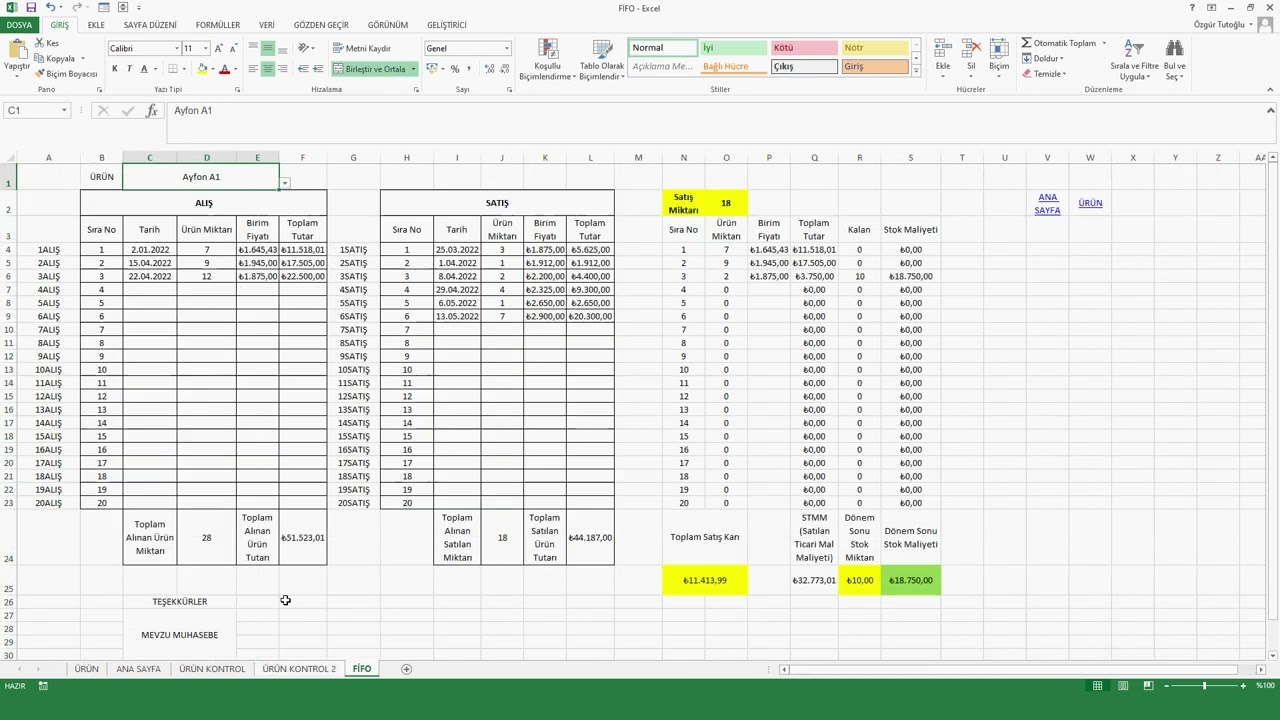
Task: Switch to page layout view in status bar
Action: click(x=1123, y=686)
